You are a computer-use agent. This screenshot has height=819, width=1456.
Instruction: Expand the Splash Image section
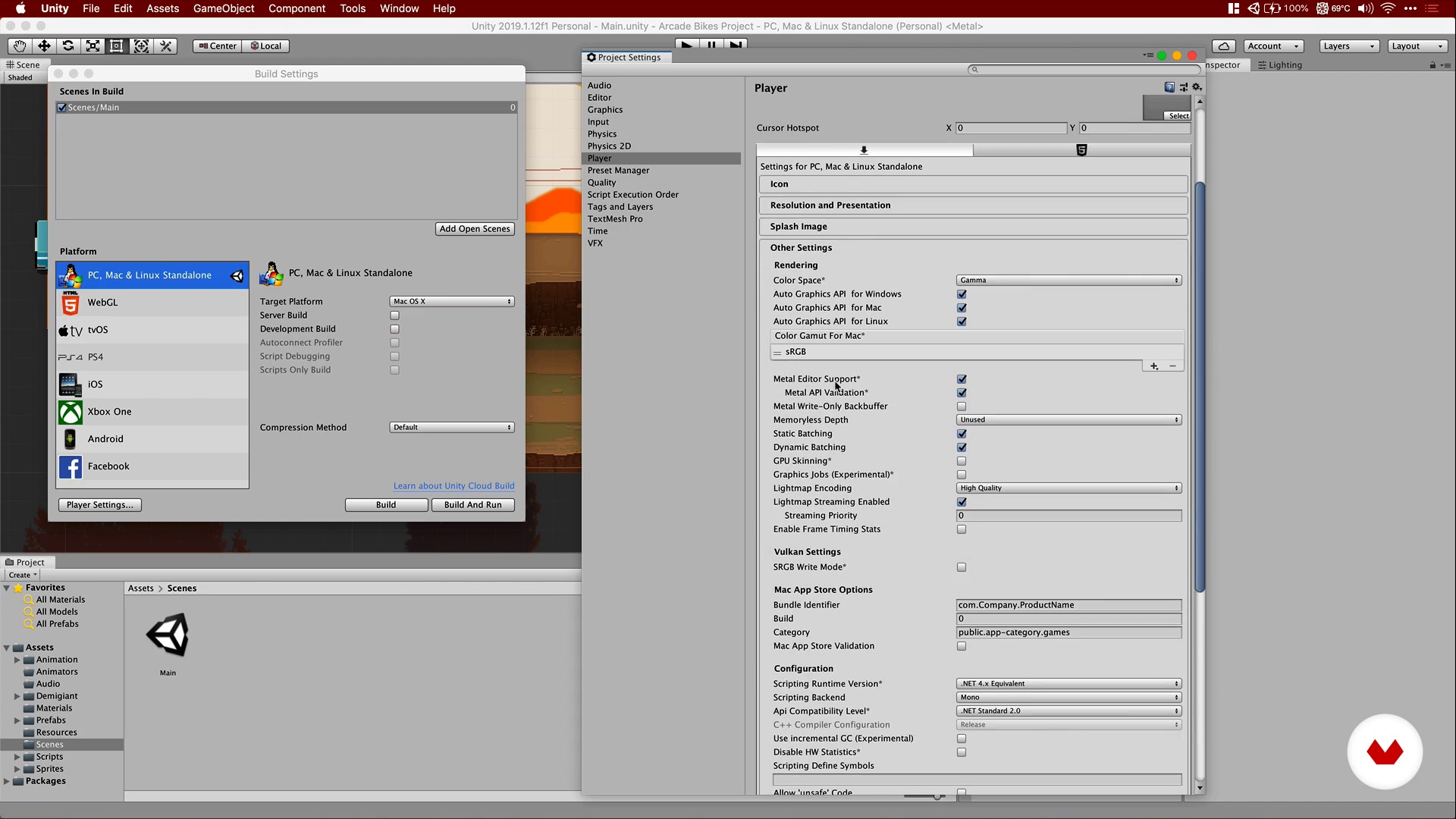point(974,227)
